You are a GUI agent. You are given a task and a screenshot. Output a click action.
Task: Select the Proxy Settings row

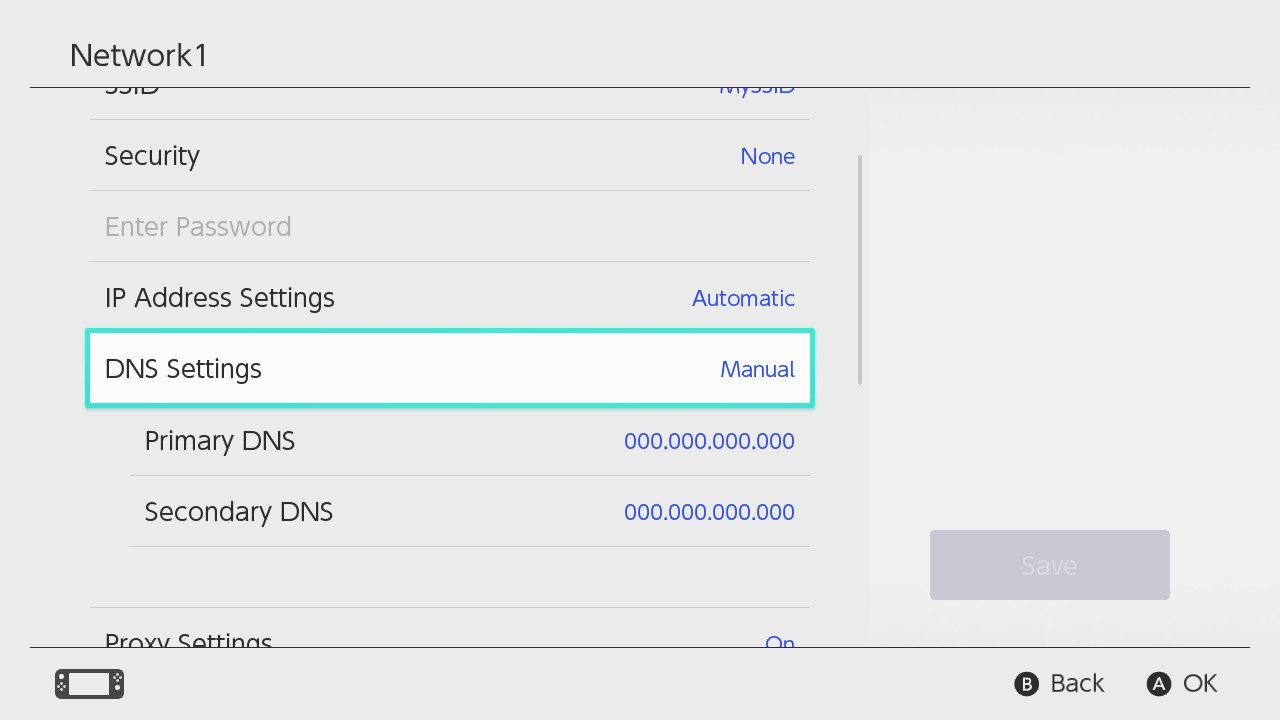pyautogui.click(x=450, y=640)
